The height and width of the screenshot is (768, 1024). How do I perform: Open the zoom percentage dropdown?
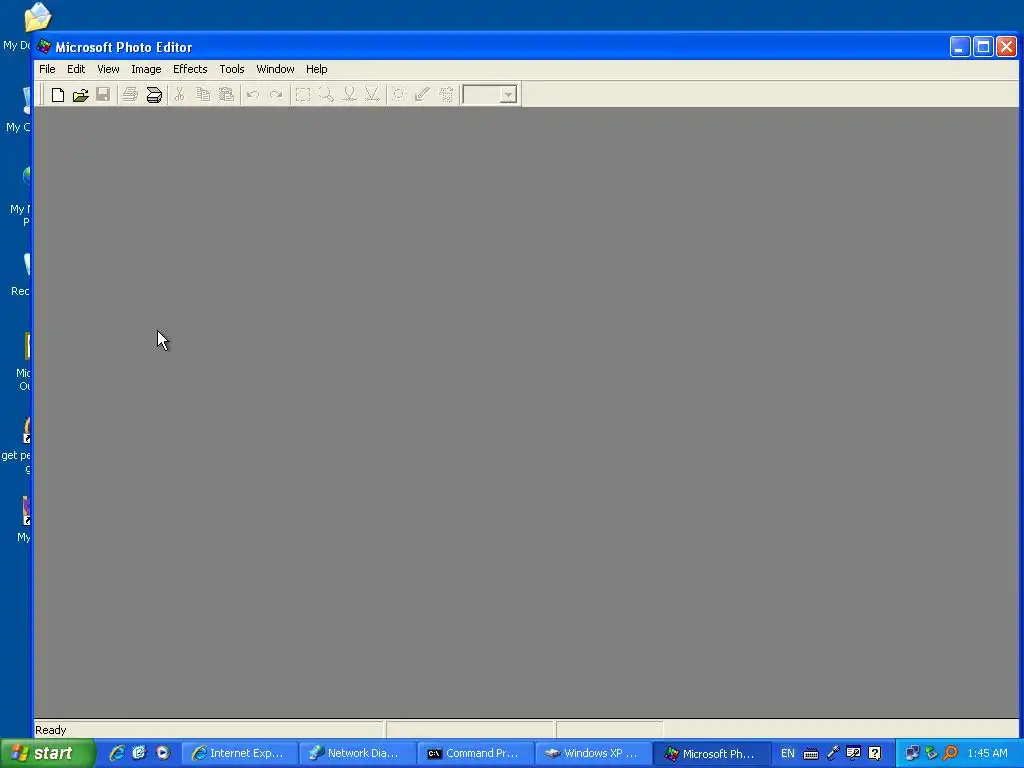(509, 95)
